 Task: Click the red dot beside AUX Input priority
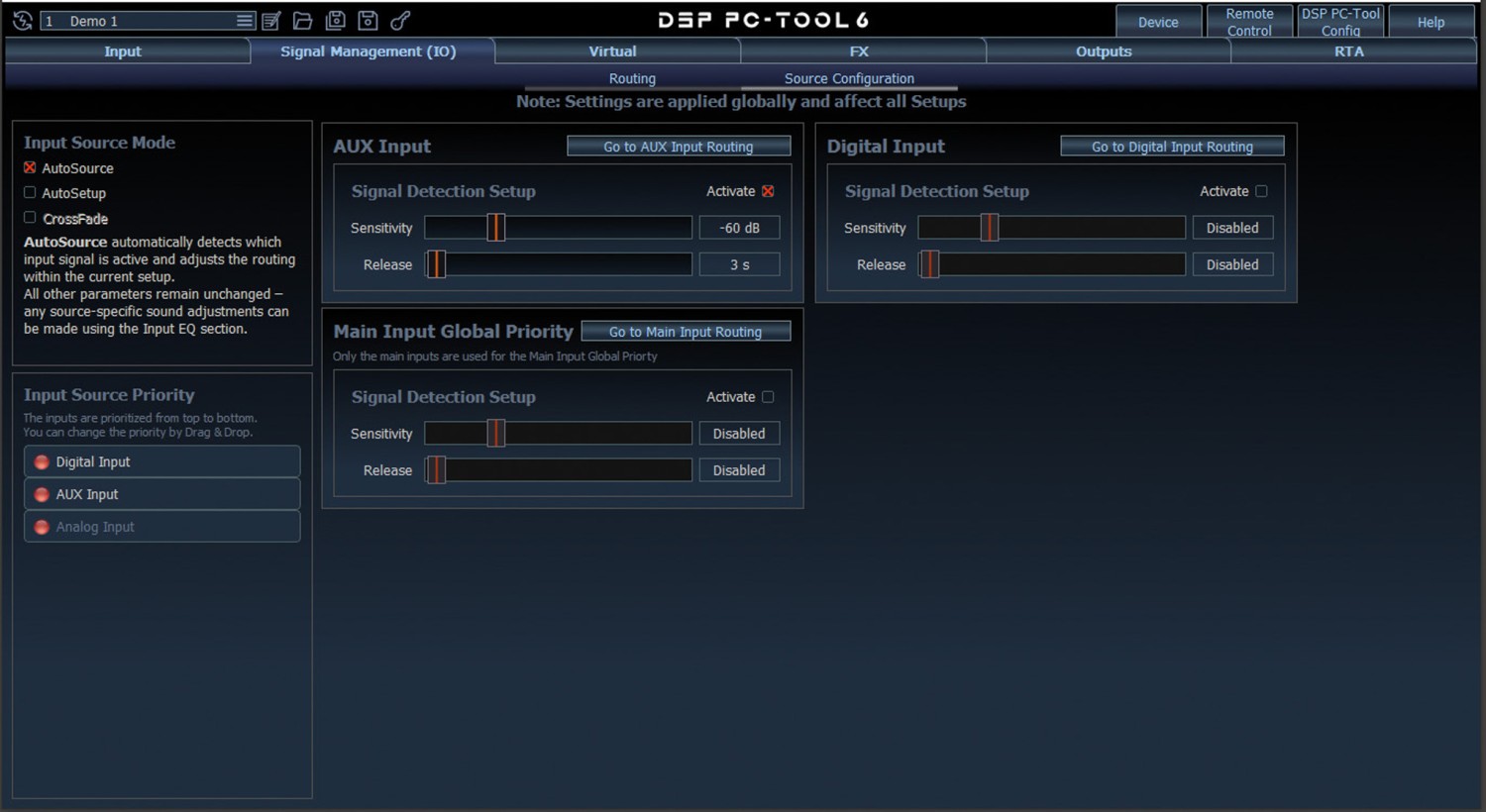[42, 495]
